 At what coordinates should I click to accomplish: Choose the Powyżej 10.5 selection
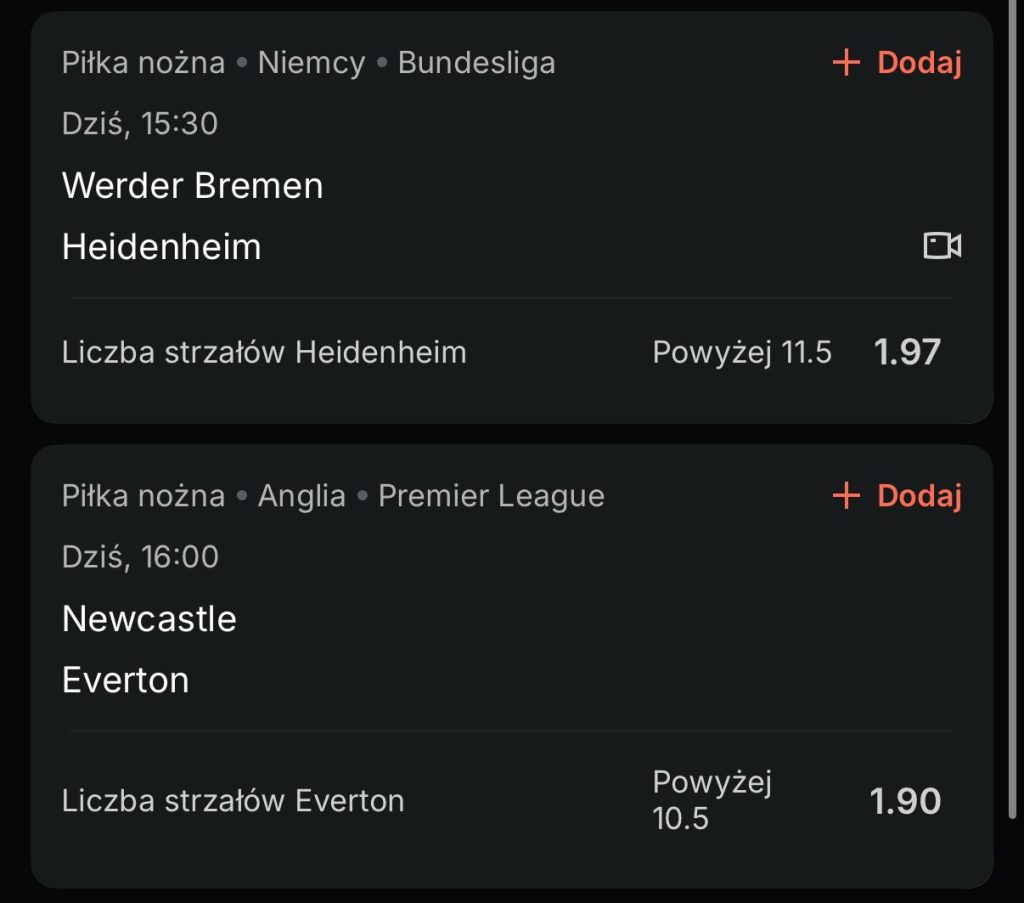[x=712, y=800]
